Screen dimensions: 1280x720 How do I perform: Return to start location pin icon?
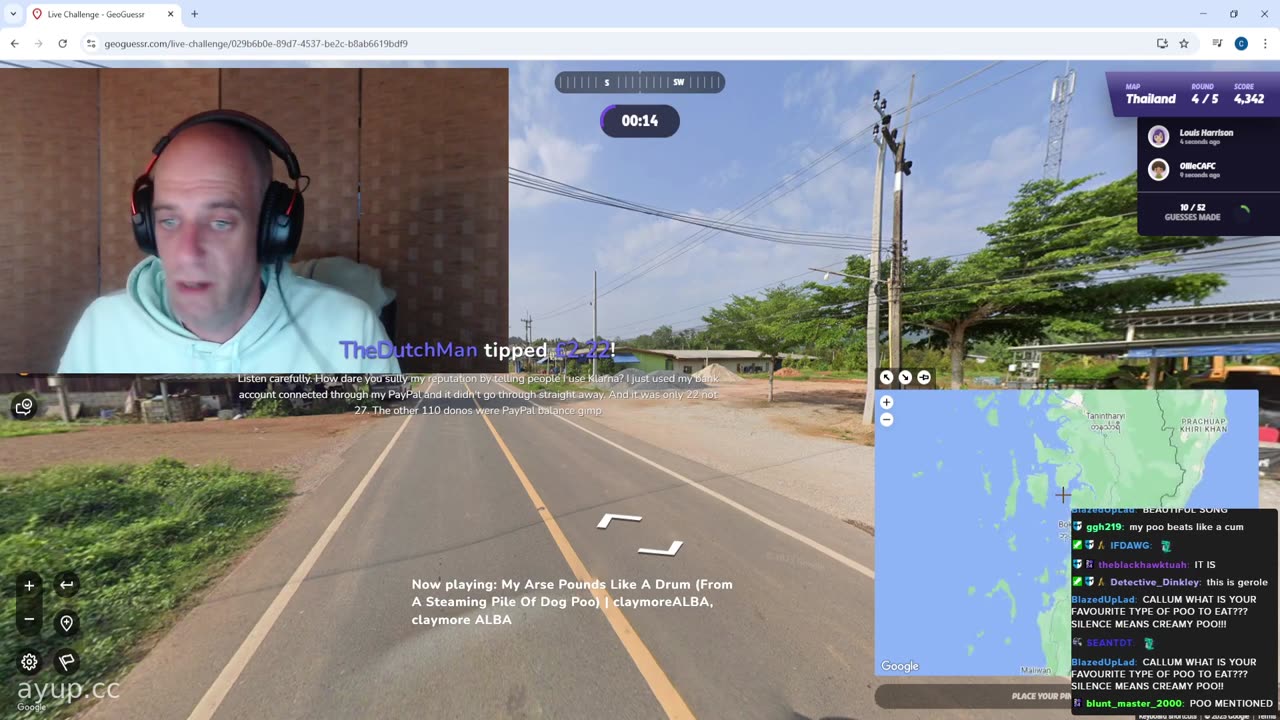point(66,623)
